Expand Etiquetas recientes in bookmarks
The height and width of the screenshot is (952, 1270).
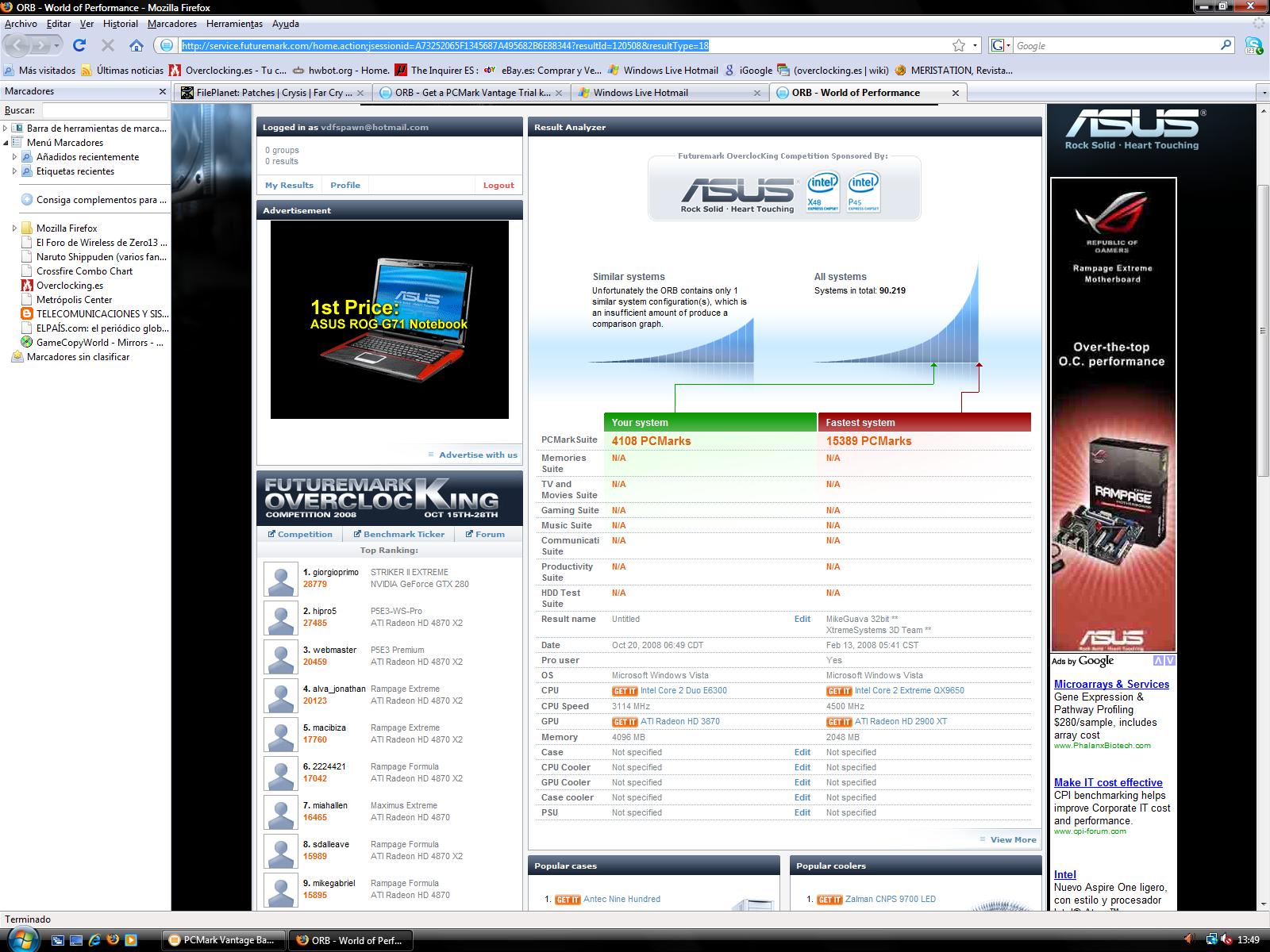14,171
